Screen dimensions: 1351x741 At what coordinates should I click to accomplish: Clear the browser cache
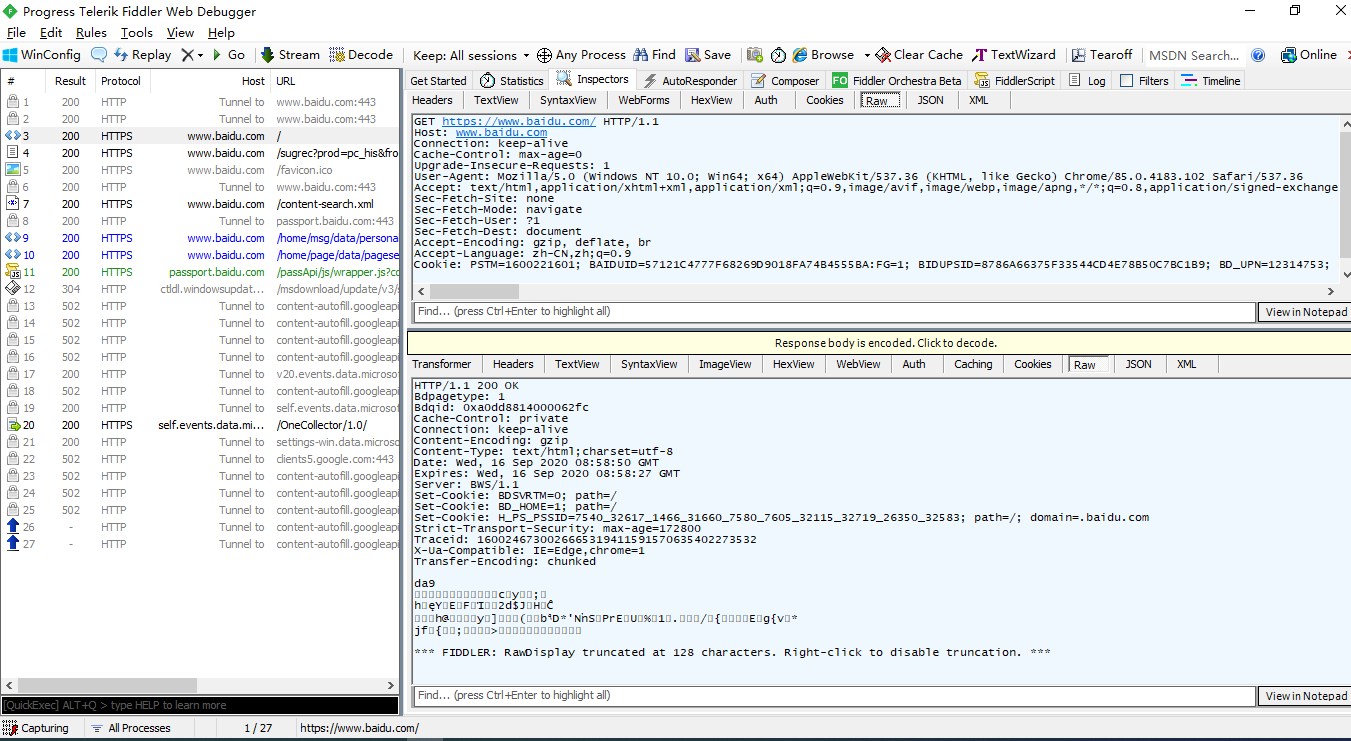[919, 55]
